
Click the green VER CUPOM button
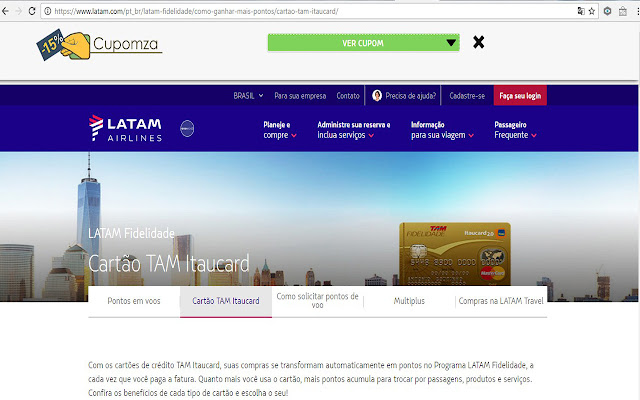click(363, 42)
